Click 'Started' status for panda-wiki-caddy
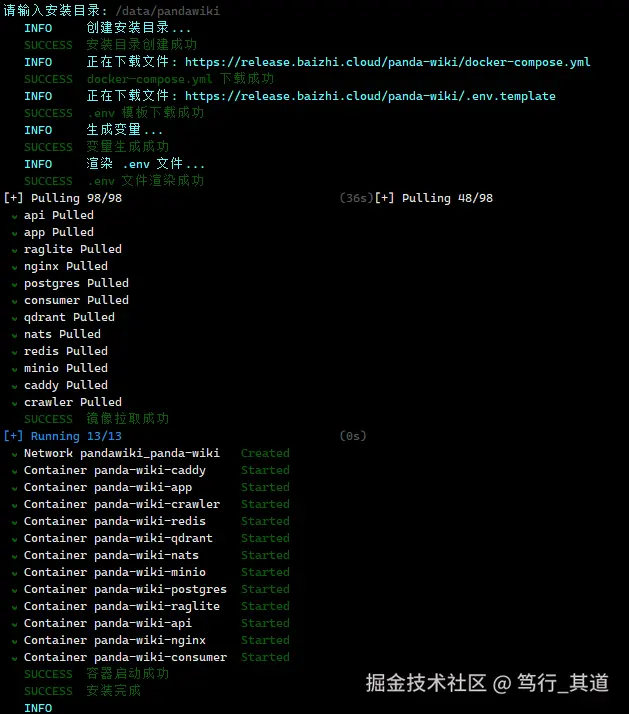The height and width of the screenshot is (714, 629). [265, 470]
